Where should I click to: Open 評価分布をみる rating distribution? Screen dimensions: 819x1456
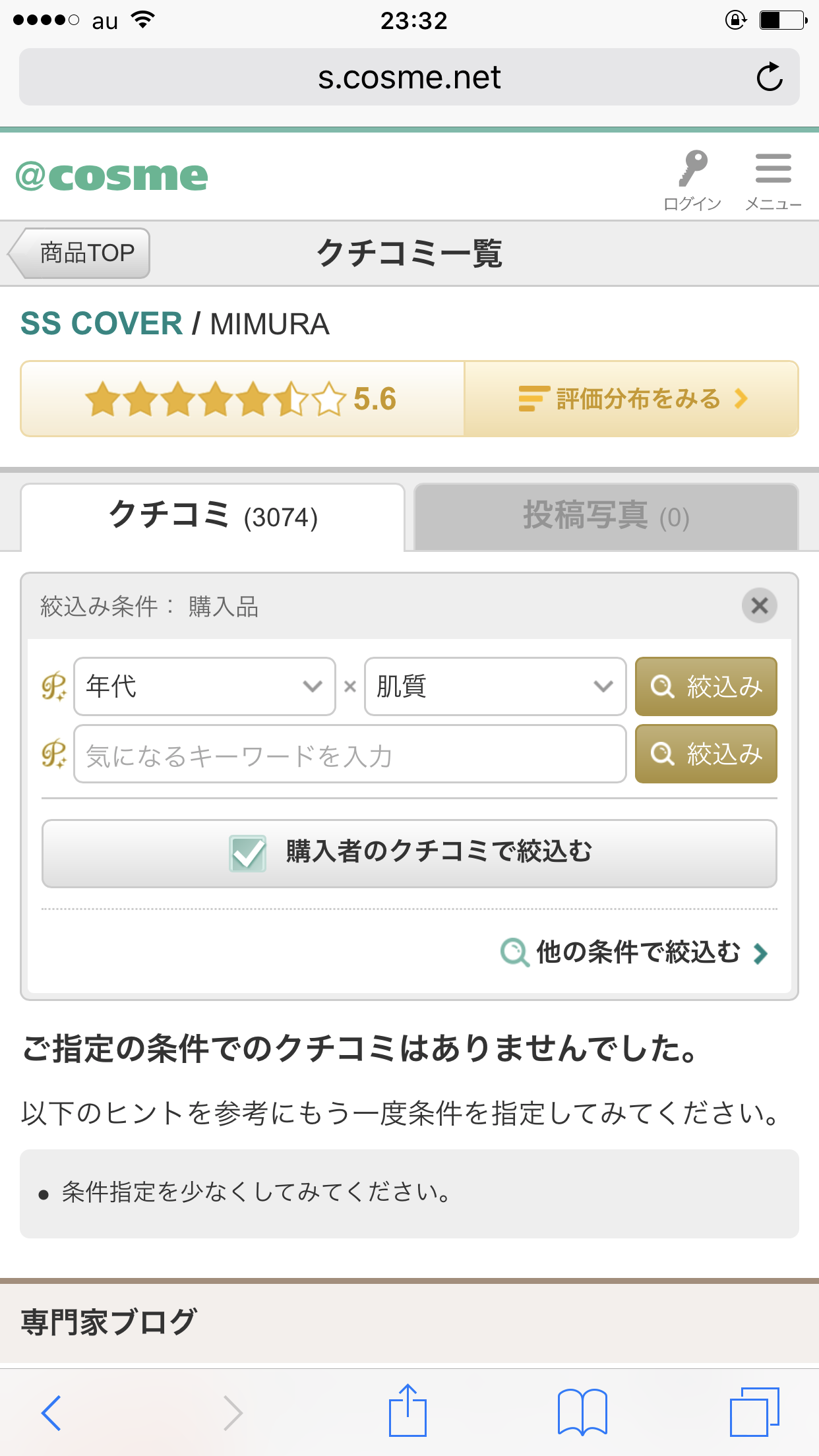pyautogui.click(x=631, y=399)
